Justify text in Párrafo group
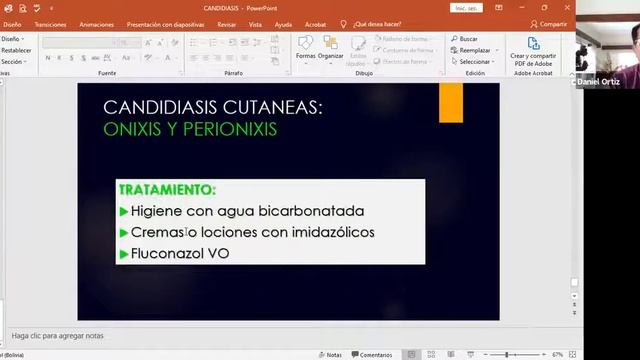 230,58
